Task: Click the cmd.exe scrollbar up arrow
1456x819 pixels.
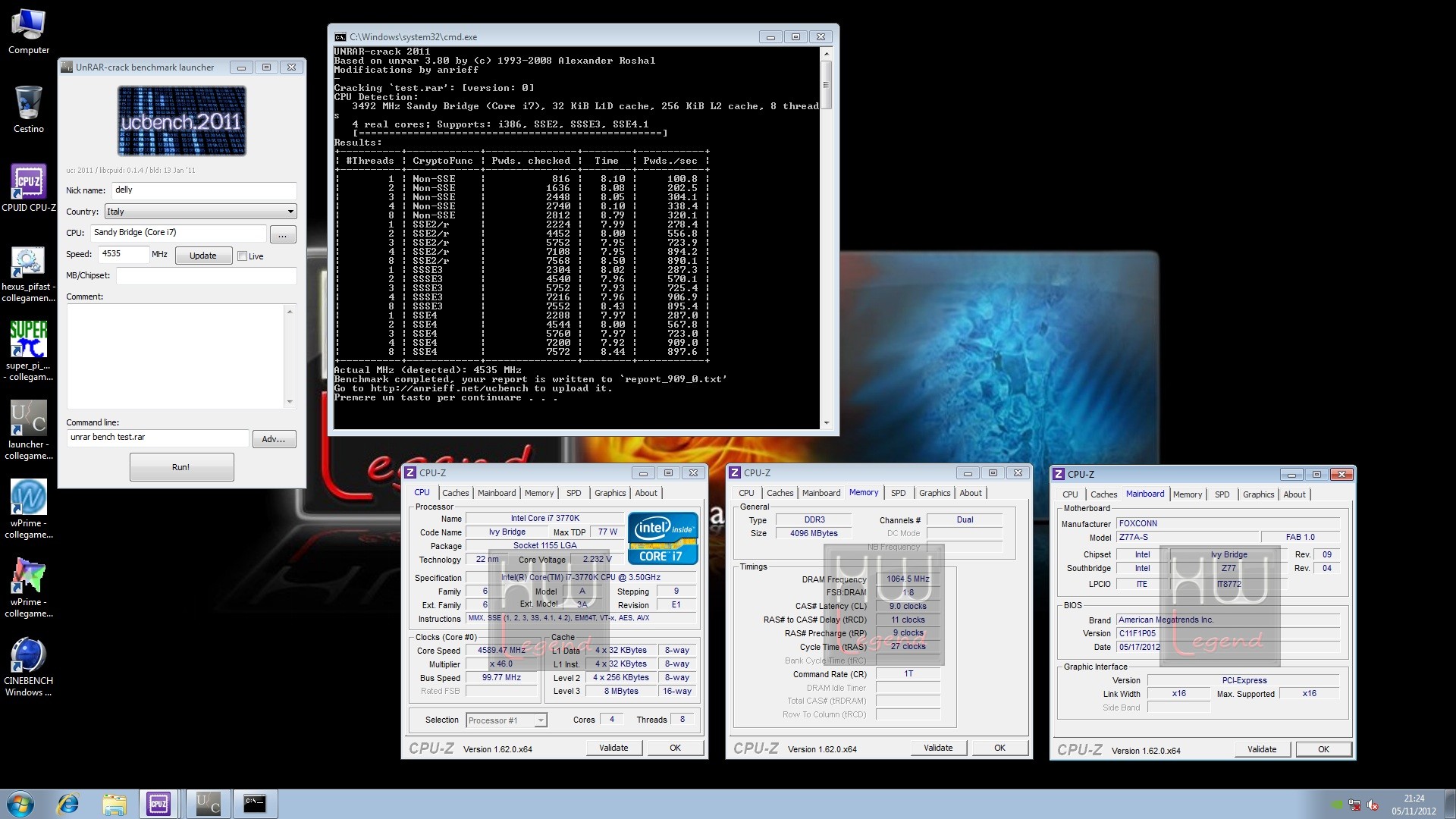Action: click(826, 54)
